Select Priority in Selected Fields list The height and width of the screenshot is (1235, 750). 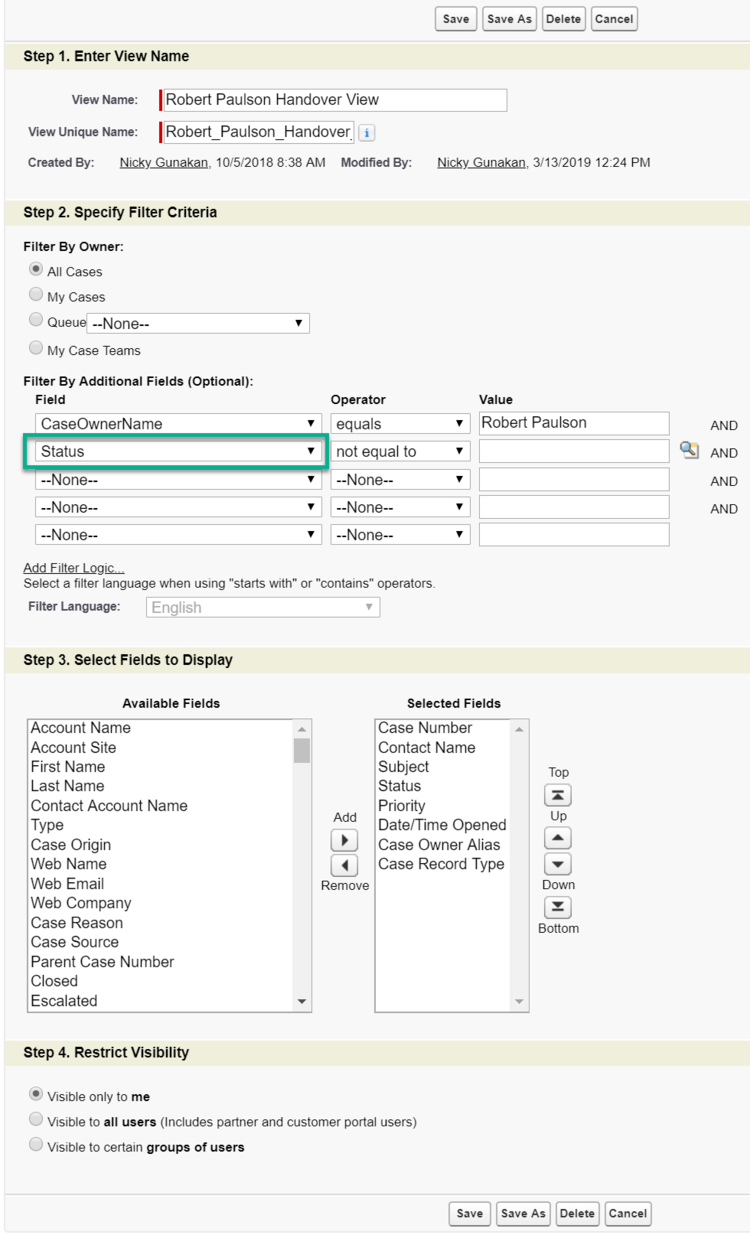pos(402,806)
